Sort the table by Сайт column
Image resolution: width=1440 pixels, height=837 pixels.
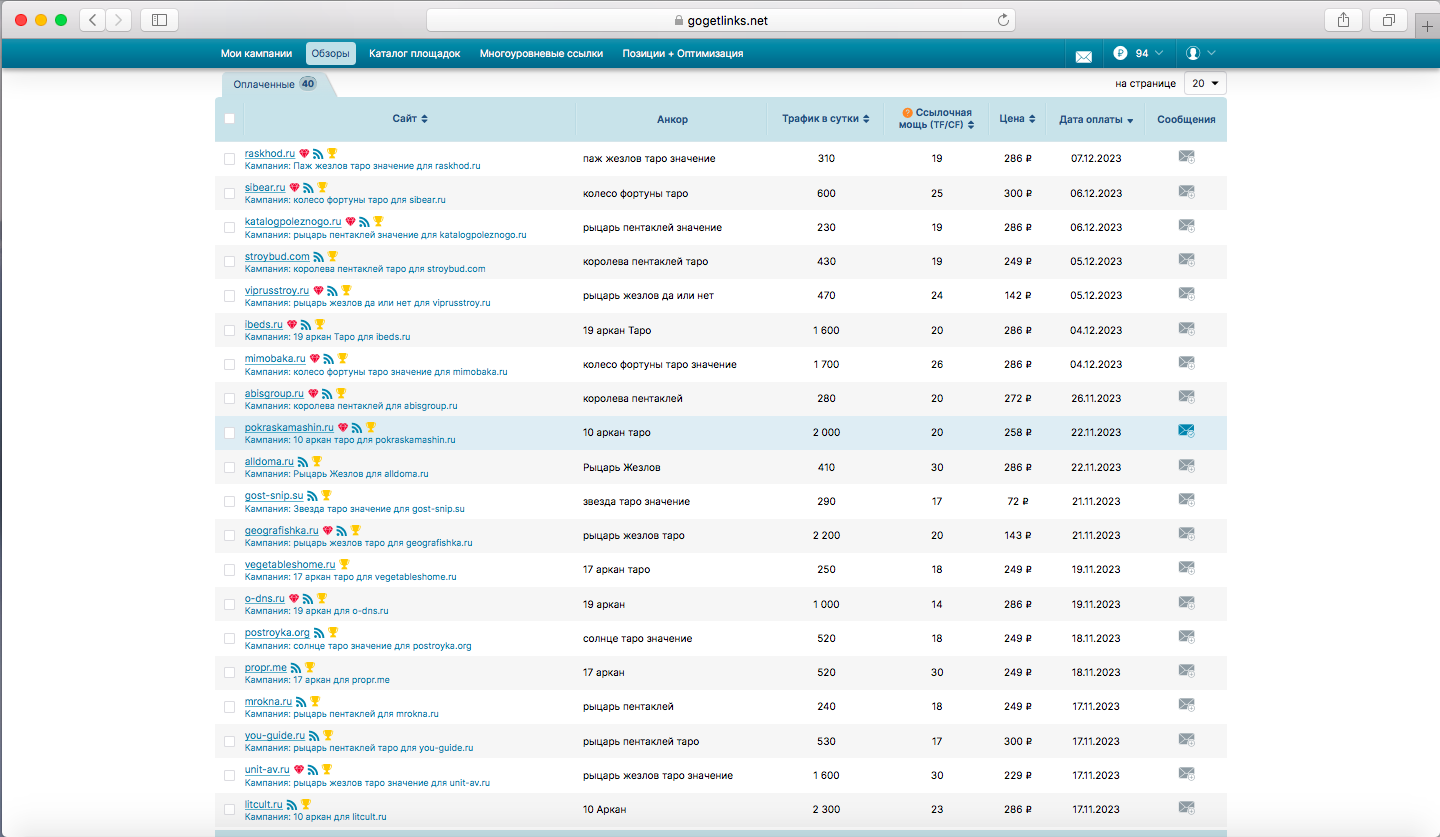410,119
